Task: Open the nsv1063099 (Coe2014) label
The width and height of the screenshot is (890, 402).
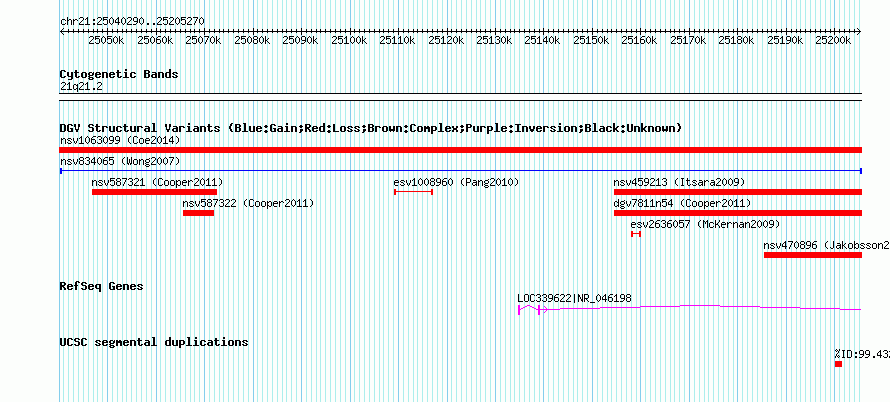Action: [x=120, y=140]
